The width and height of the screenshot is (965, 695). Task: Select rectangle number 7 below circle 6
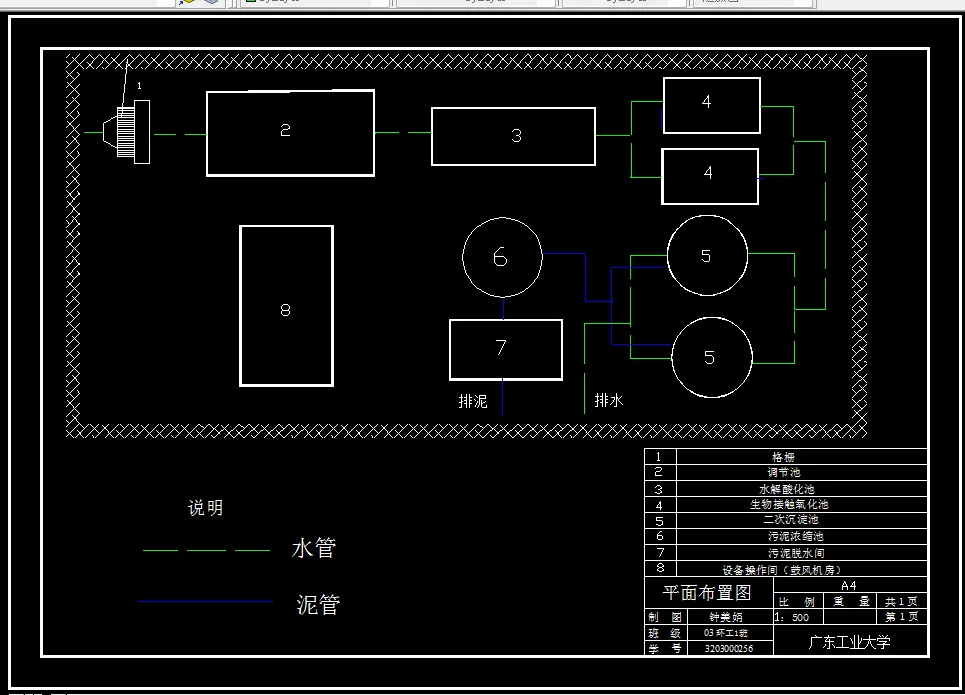click(506, 350)
